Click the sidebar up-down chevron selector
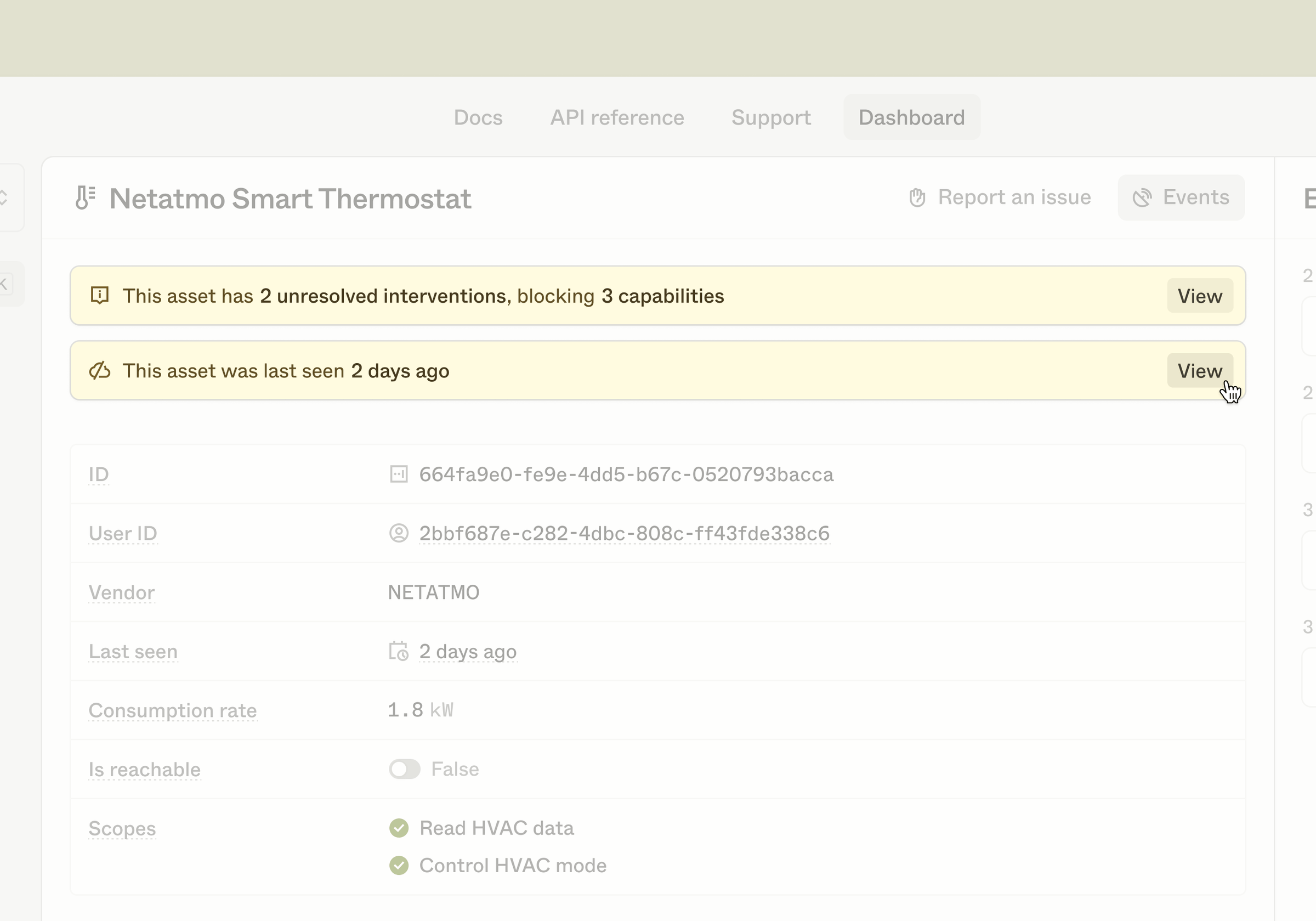This screenshot has height=921, width=1316. click(4, 197)
